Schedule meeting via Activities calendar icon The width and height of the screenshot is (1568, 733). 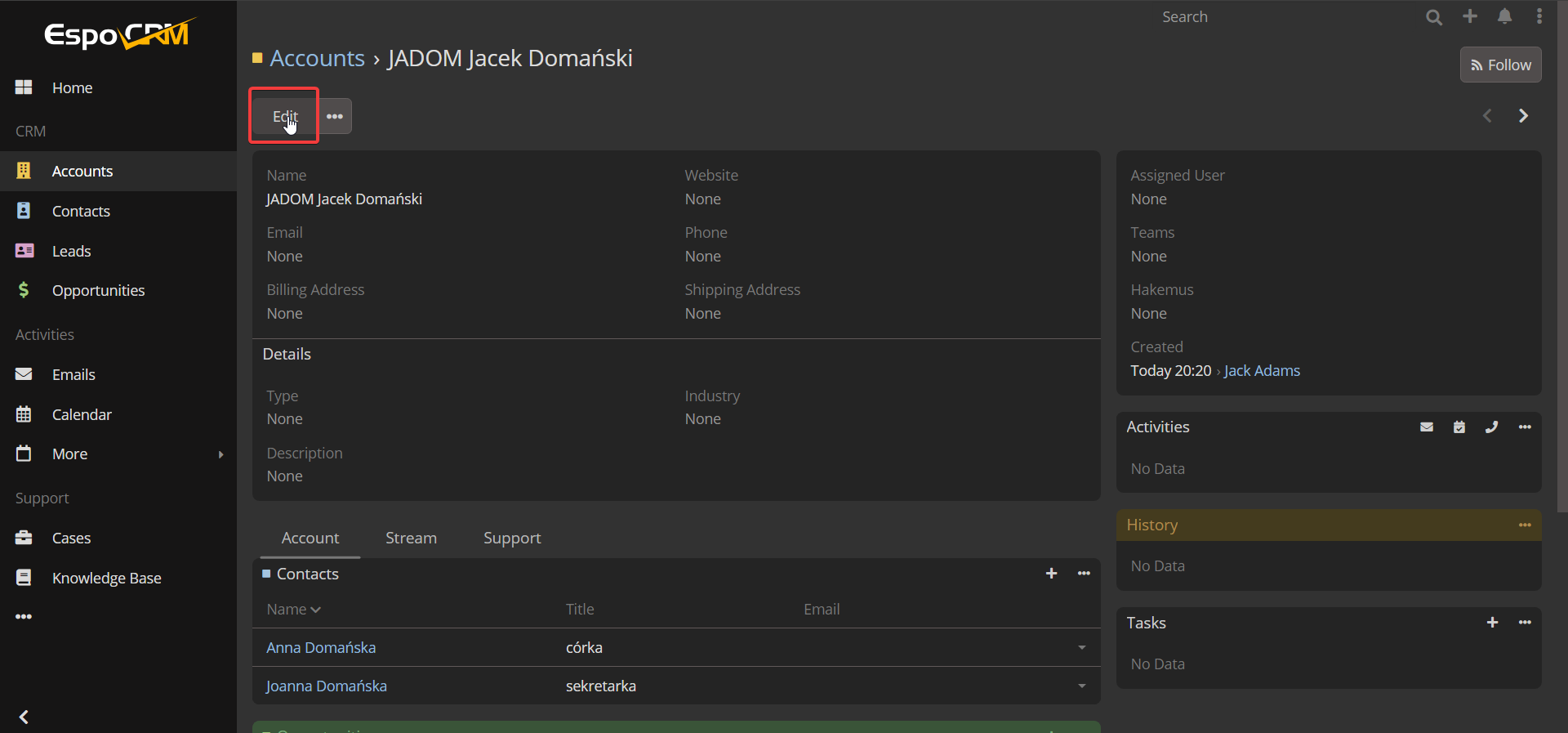click(x=1459, y=427)
